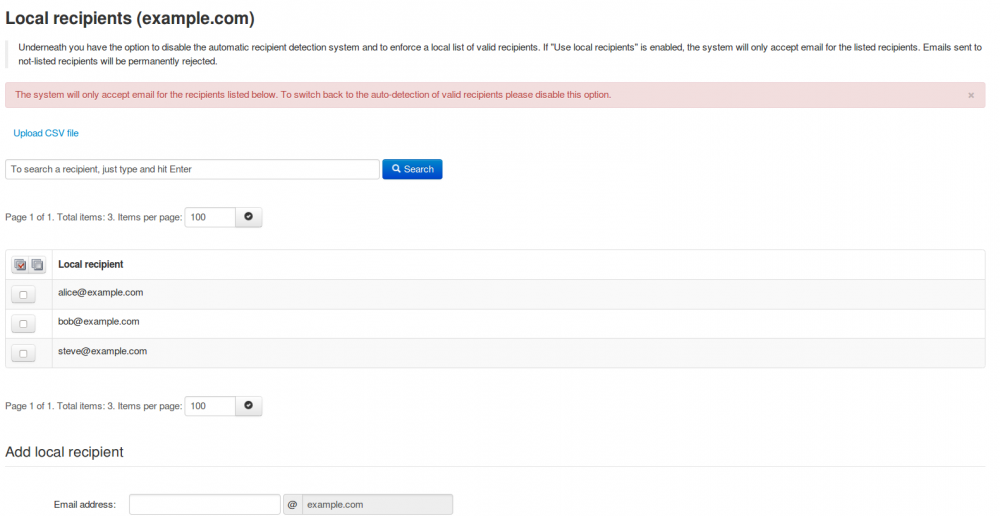Check the steve@example.com row checkbox

tap(23, 353)
